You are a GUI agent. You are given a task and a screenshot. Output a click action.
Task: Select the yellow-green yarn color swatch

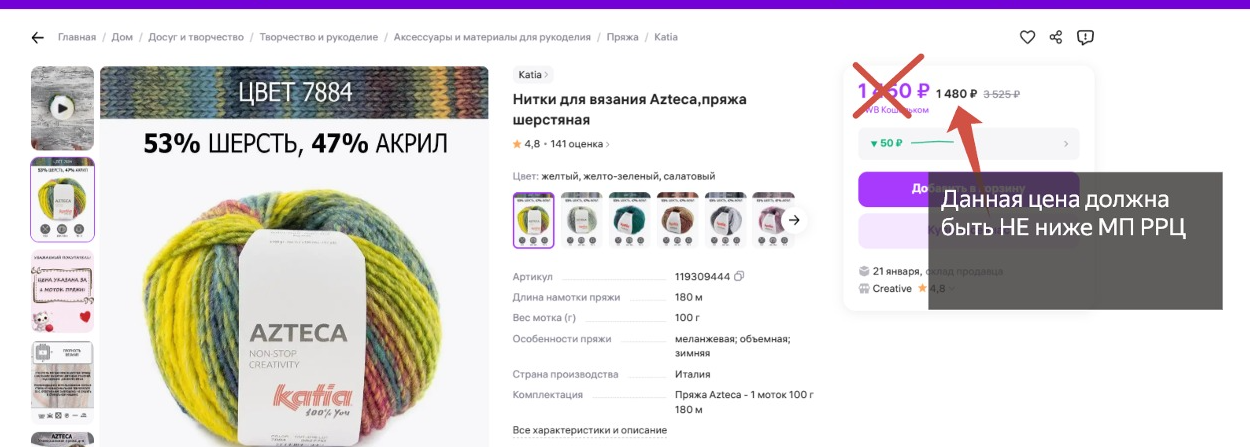click(533, 220)
